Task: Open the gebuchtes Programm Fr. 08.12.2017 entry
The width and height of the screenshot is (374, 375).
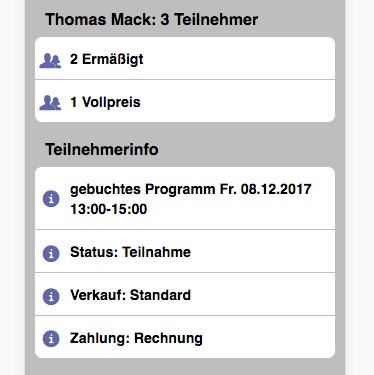Action: tap(185, 198)
